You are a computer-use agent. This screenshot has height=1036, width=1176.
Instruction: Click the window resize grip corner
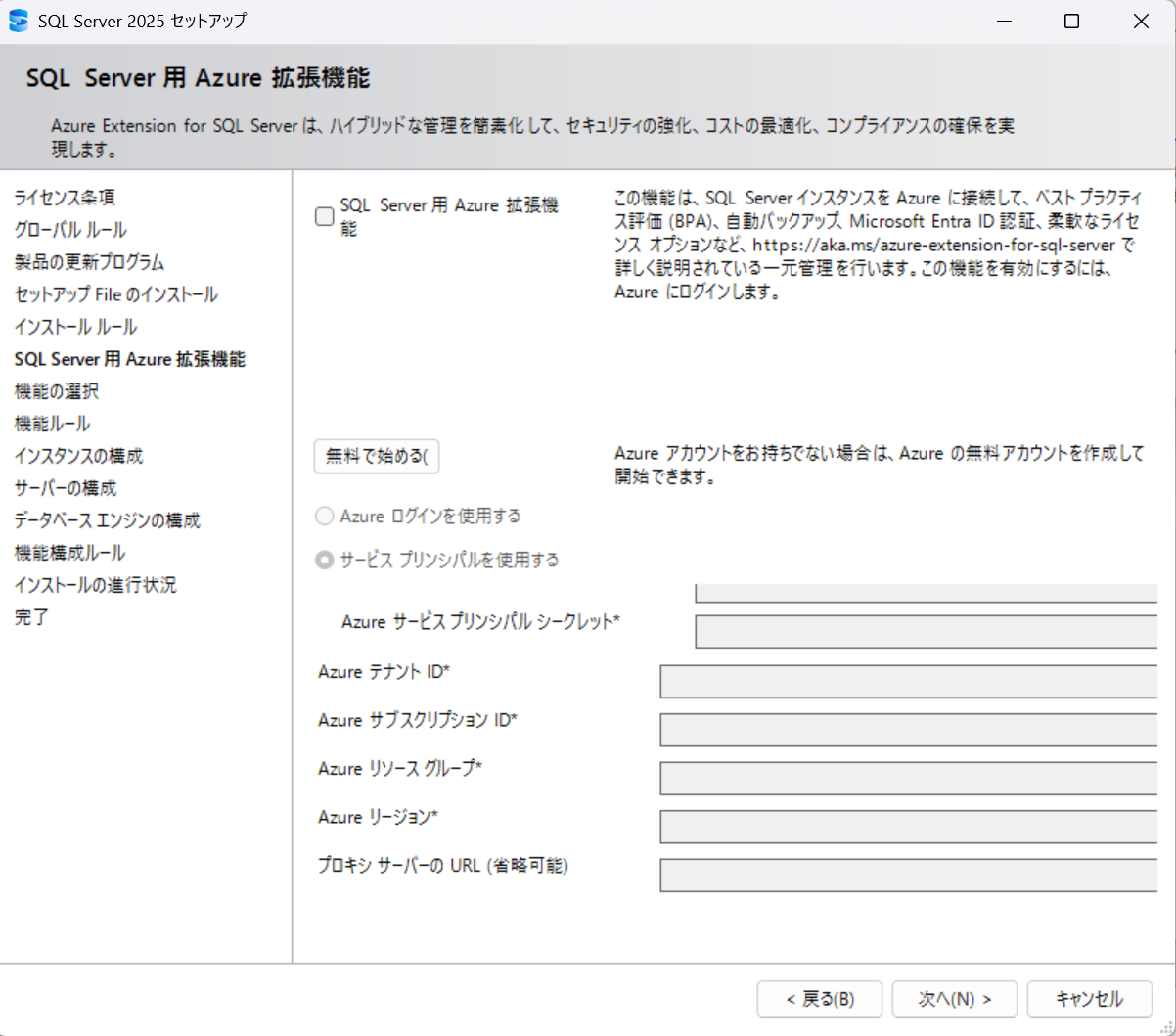(x=1166, y=1026)
